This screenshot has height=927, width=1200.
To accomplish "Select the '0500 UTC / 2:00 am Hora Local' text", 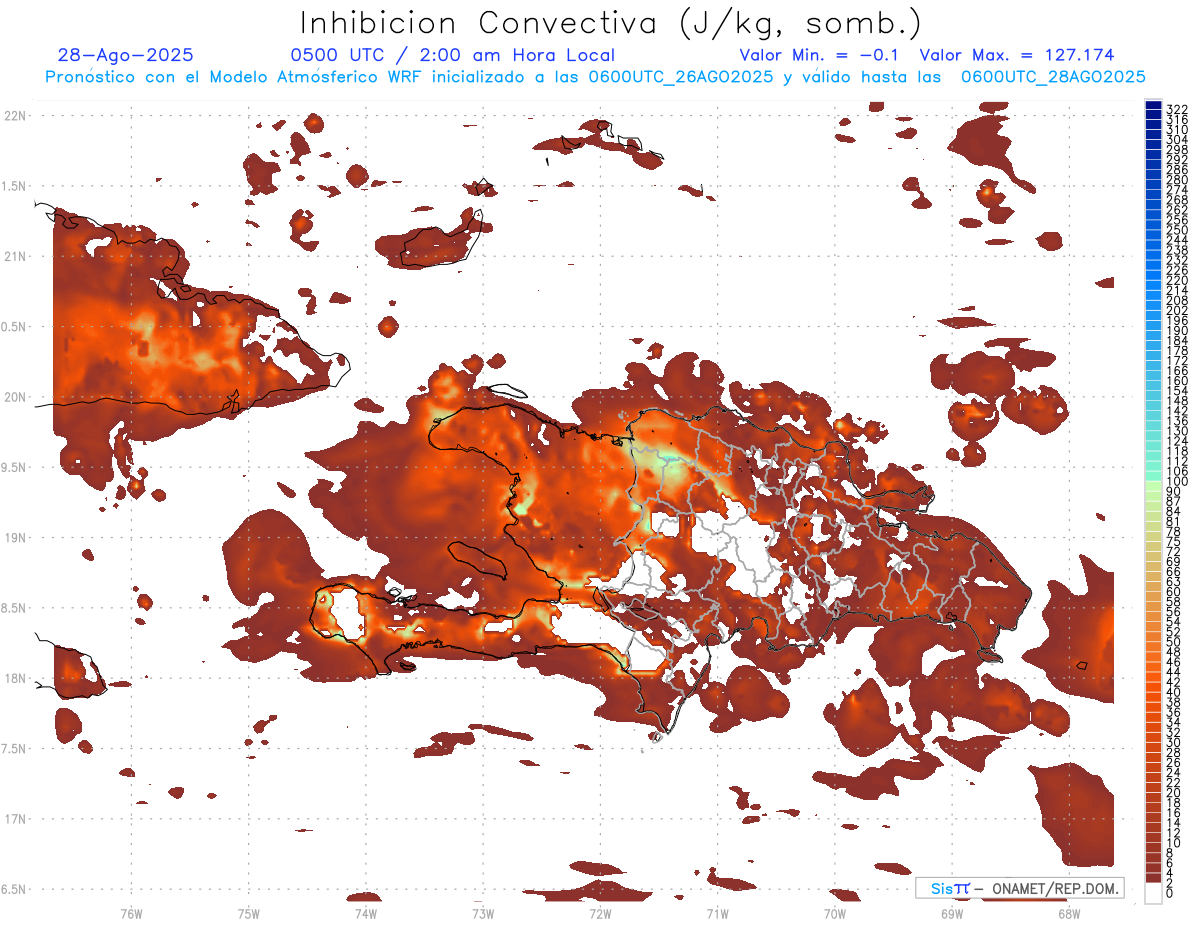I will [x=452, y=55].
